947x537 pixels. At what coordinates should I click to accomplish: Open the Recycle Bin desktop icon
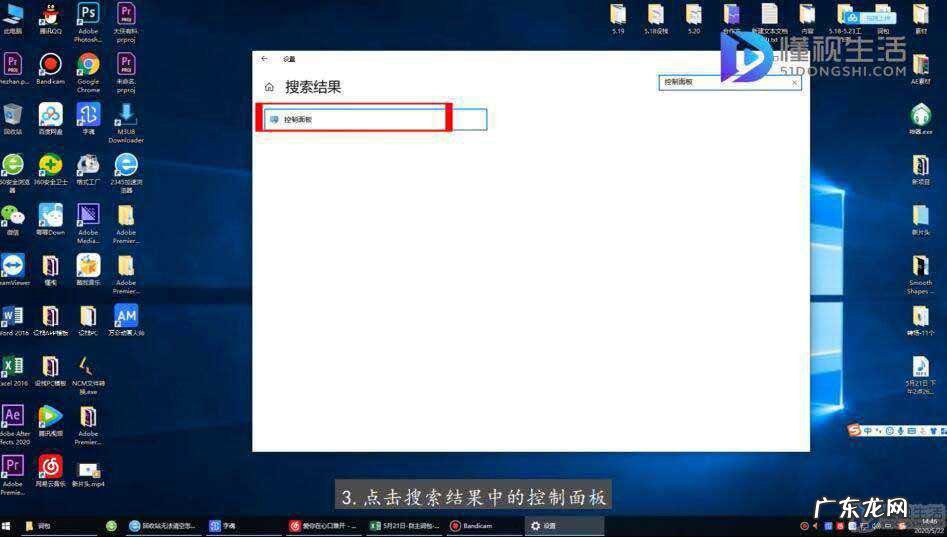coord(13,118)
